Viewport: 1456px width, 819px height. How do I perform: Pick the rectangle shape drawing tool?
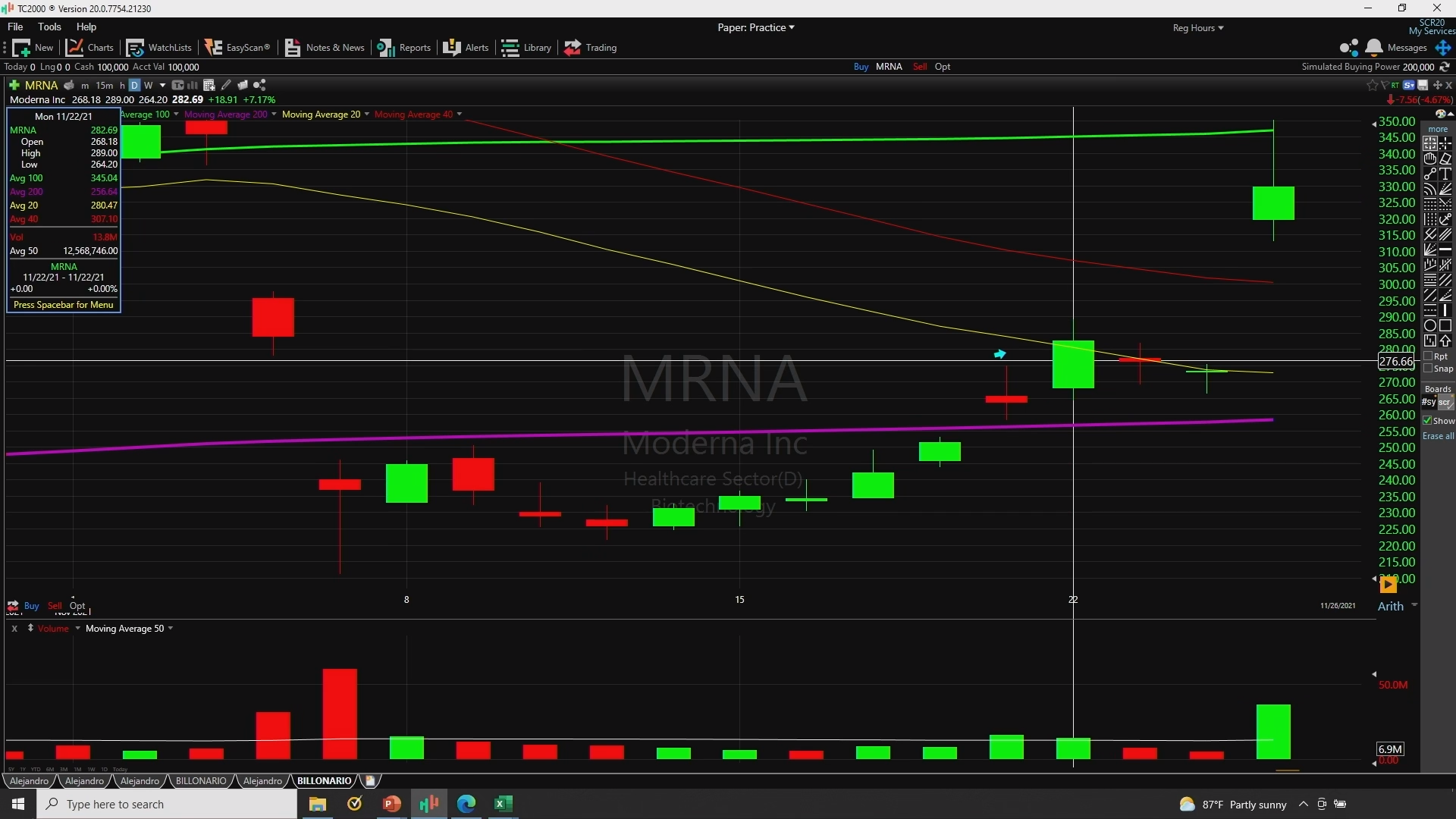coord(1445,325)
